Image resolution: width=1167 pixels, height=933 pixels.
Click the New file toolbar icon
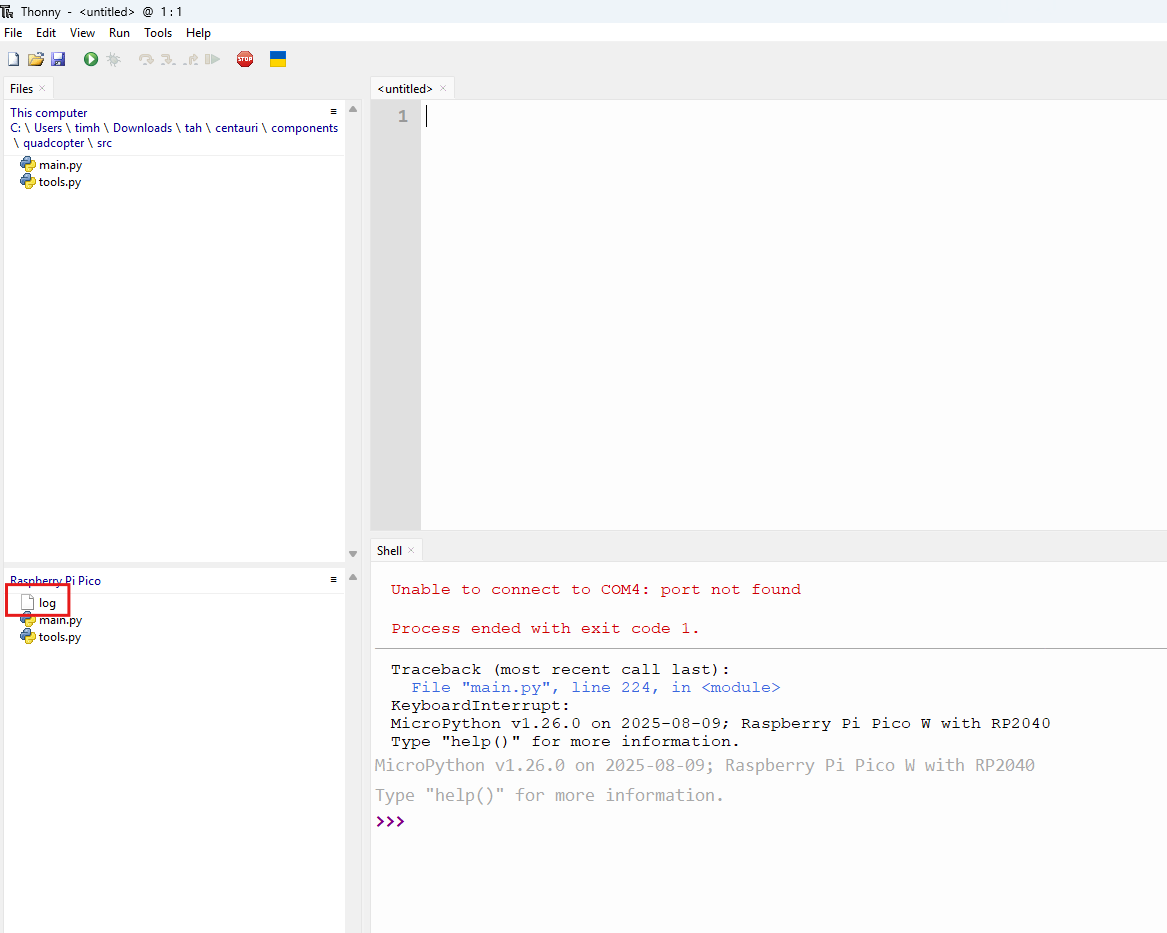tap(13, 60)
